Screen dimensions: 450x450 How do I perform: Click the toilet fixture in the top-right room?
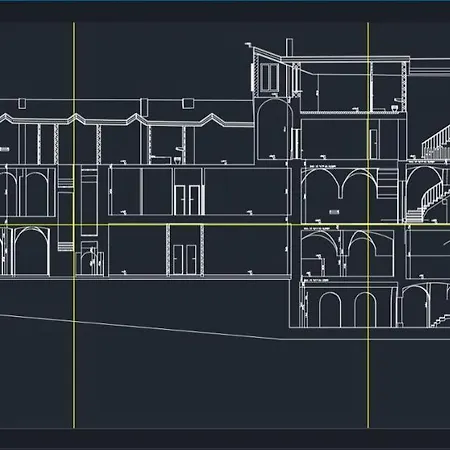[x=395, y=108]
